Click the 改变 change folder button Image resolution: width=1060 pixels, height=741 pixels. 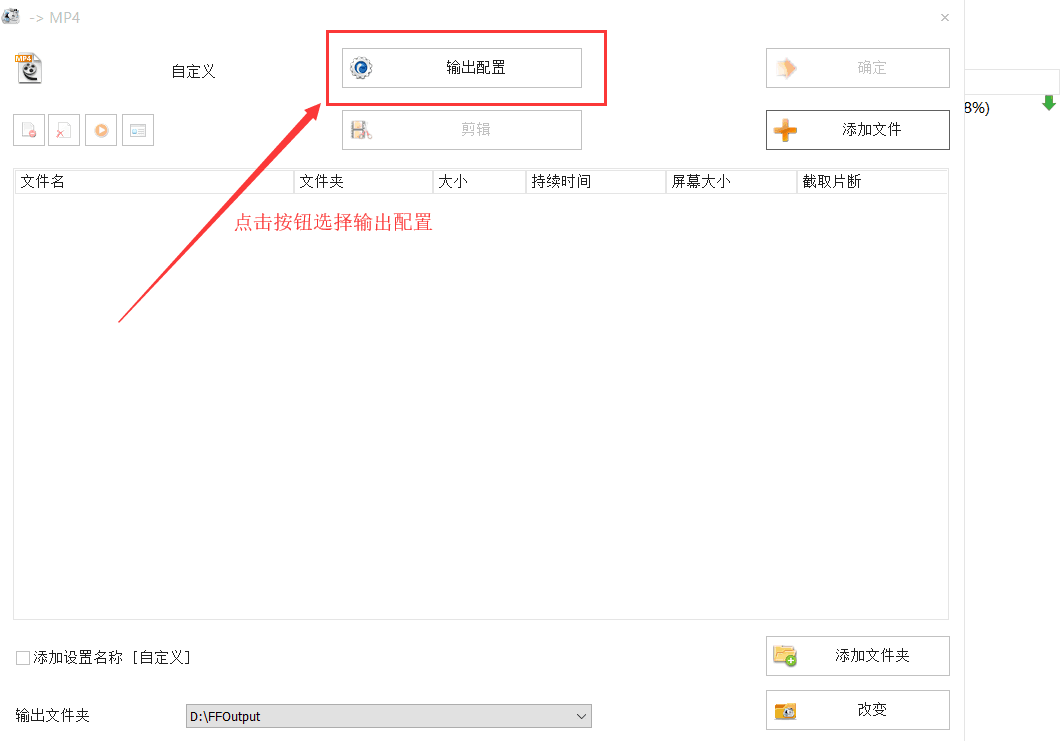857,710
